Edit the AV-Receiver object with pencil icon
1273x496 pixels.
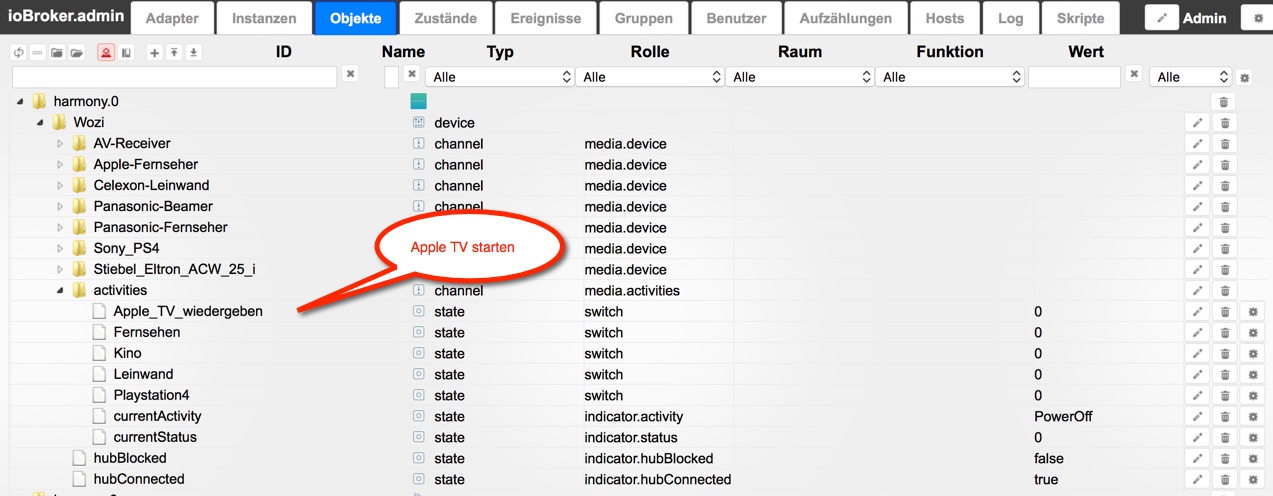1196,144
